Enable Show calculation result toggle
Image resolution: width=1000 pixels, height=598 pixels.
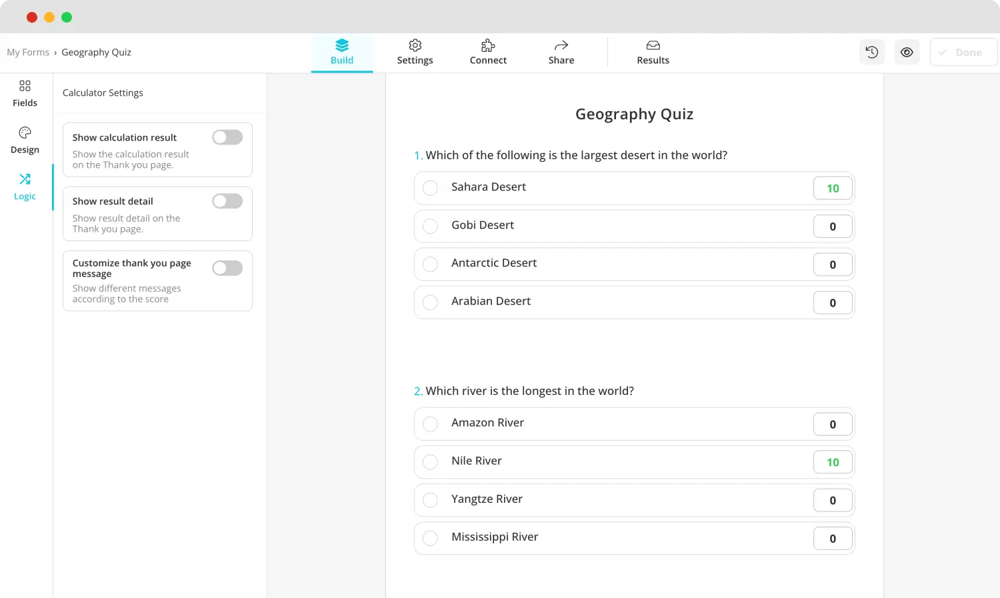(x=227, y=137)
